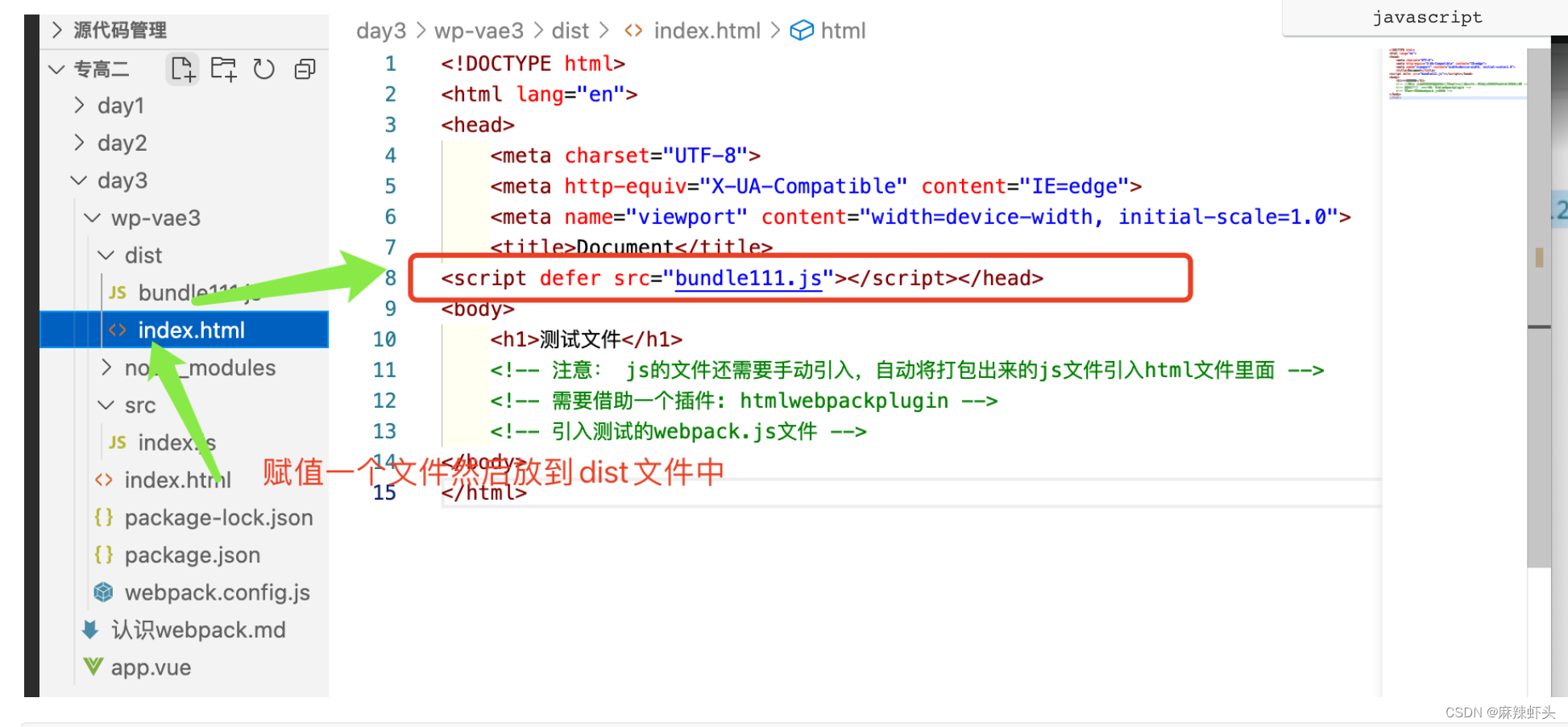This screenshot has width=1568, height=727.
Task: Click the webpack cube icon beside webpack.config.js
Action: [x=103, y=592]
